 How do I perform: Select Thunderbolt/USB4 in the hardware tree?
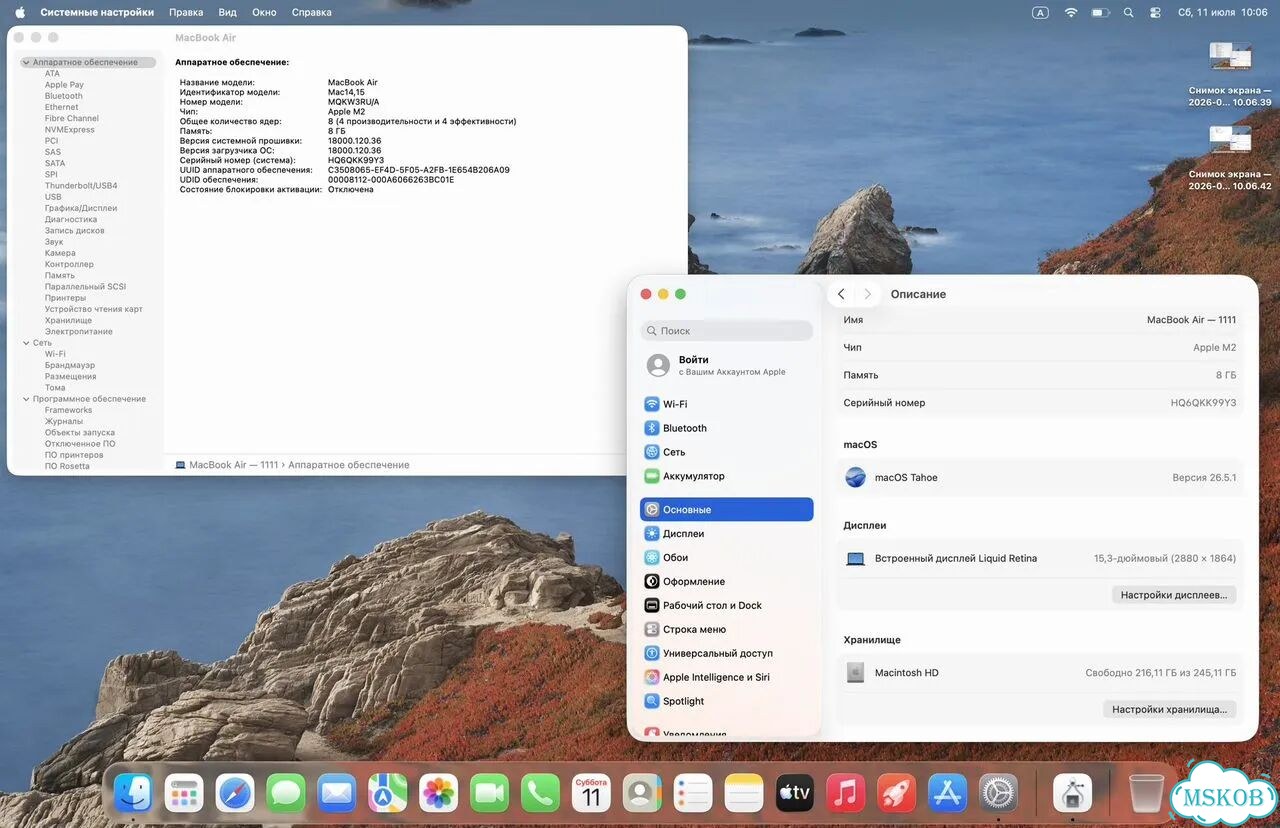[x=81, y=185]
